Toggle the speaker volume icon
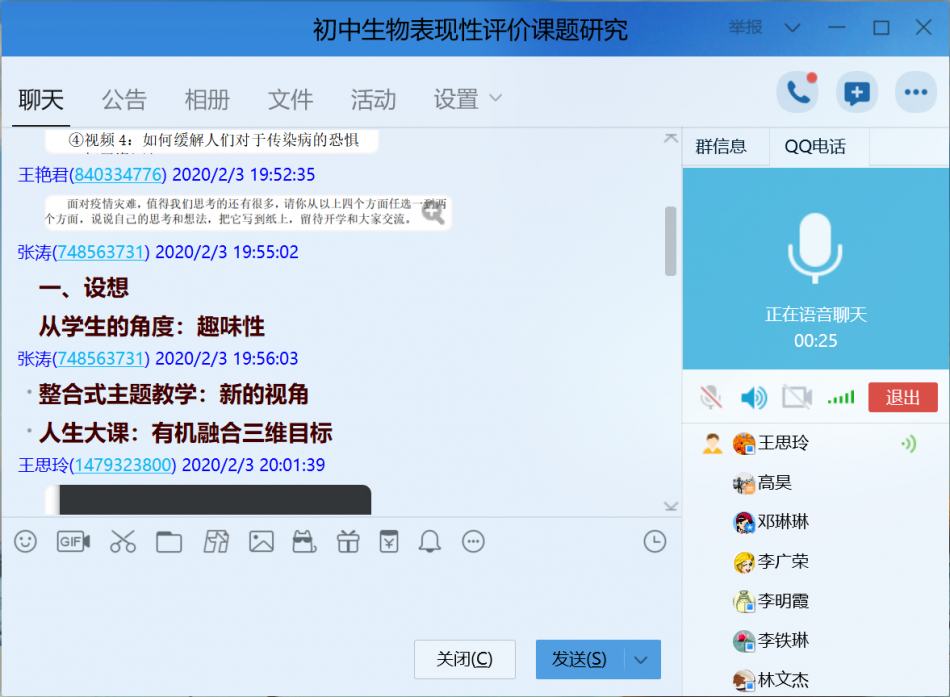950x697 pixels. [753, 397]
